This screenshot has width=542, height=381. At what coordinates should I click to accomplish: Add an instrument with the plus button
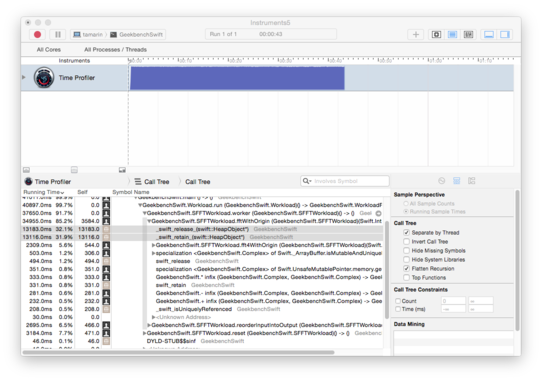pos(416,34)
